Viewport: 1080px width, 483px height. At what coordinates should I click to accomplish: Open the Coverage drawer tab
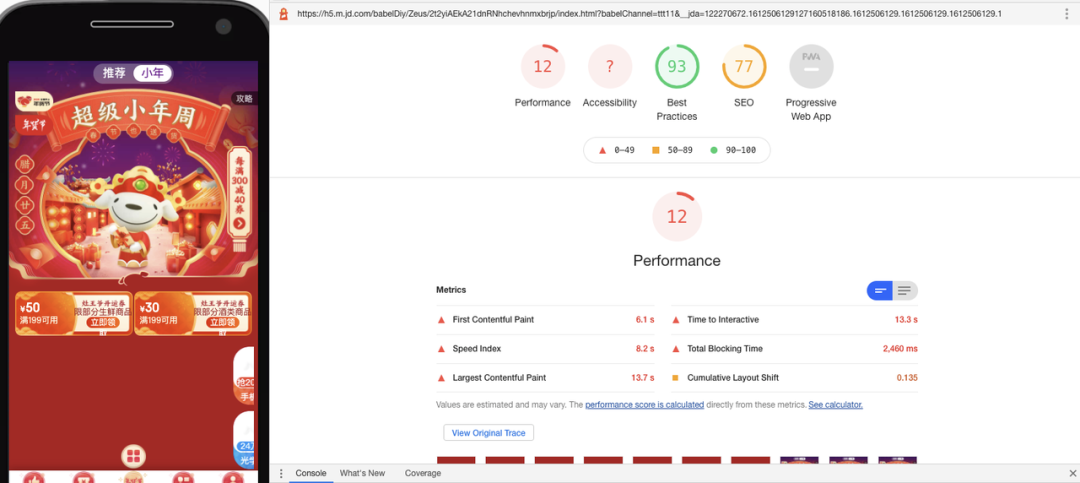click(423, 473)
